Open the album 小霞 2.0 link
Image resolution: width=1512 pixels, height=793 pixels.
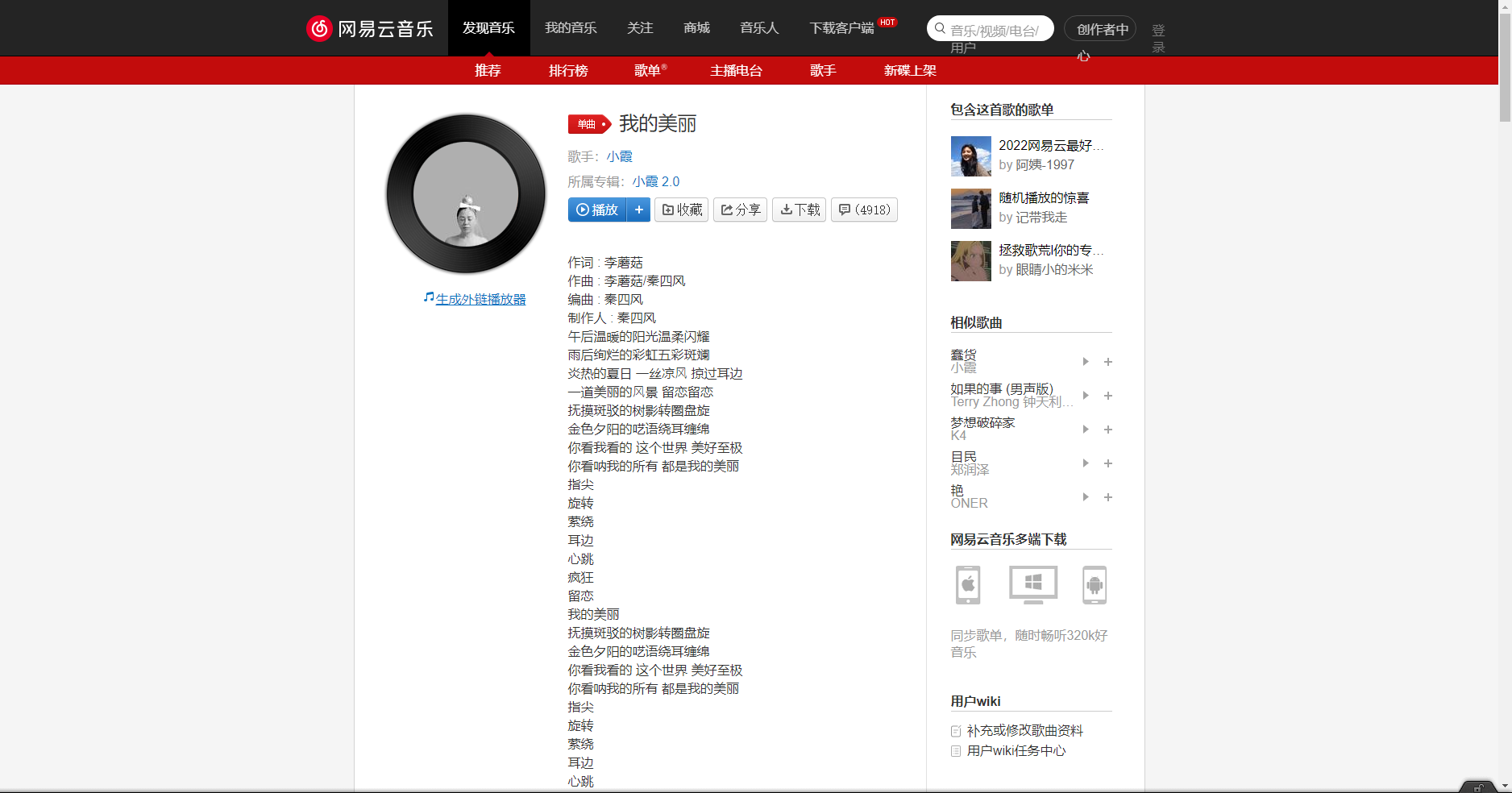pos(656,181)
